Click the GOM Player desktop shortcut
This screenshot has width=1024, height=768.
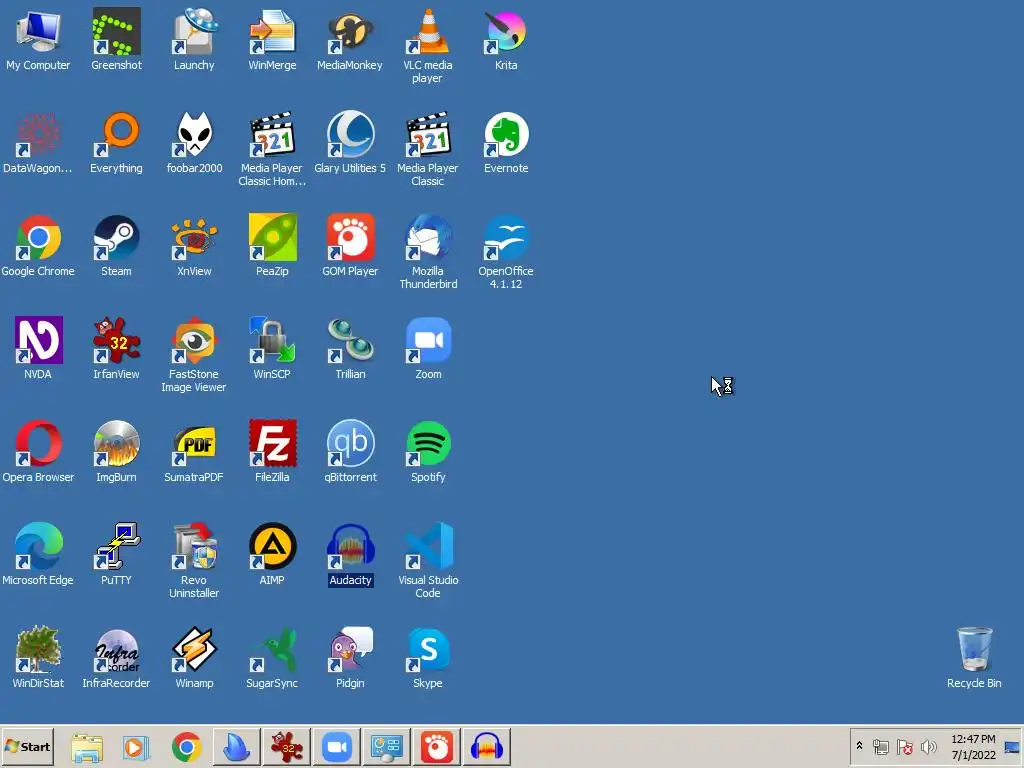[350, 246]
